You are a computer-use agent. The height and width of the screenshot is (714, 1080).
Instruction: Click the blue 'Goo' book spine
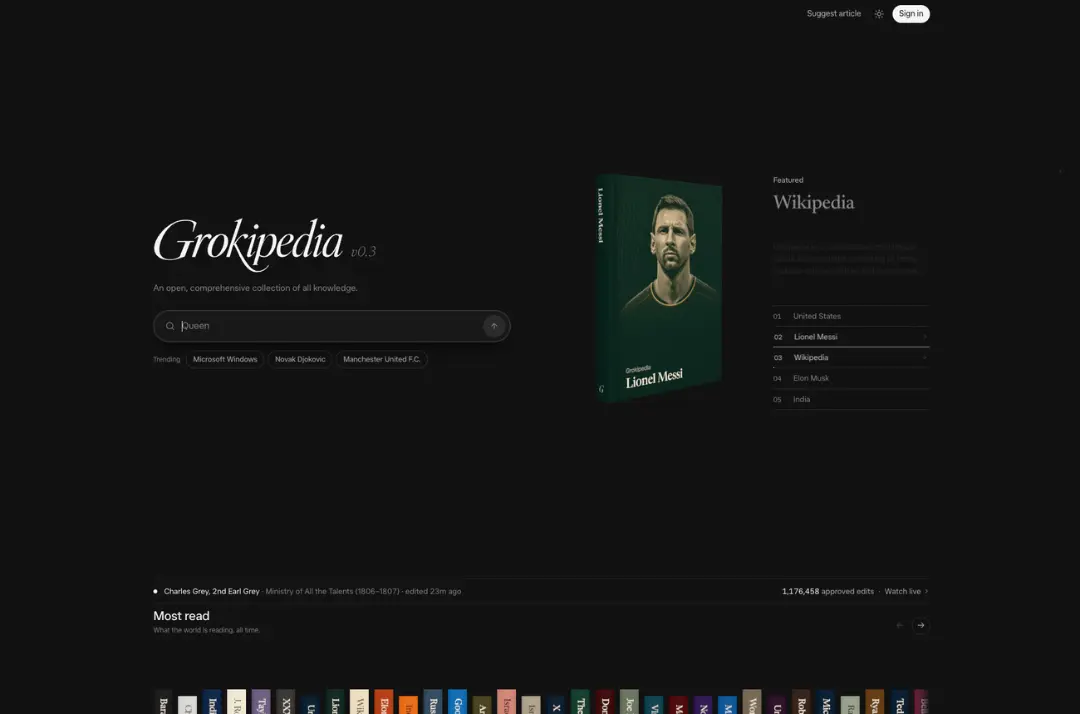(457, 702)
